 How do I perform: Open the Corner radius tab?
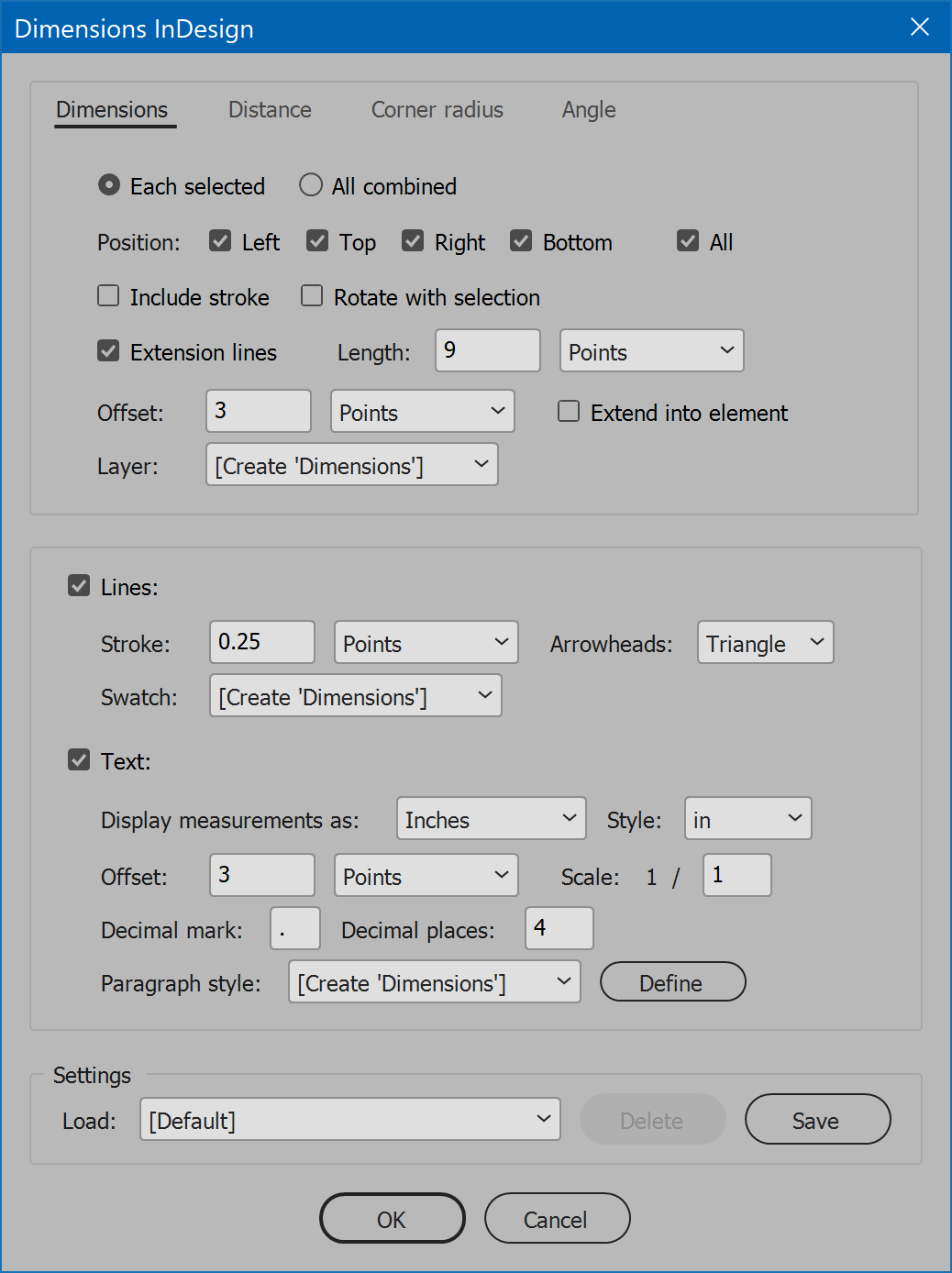[x=437, y=110]
